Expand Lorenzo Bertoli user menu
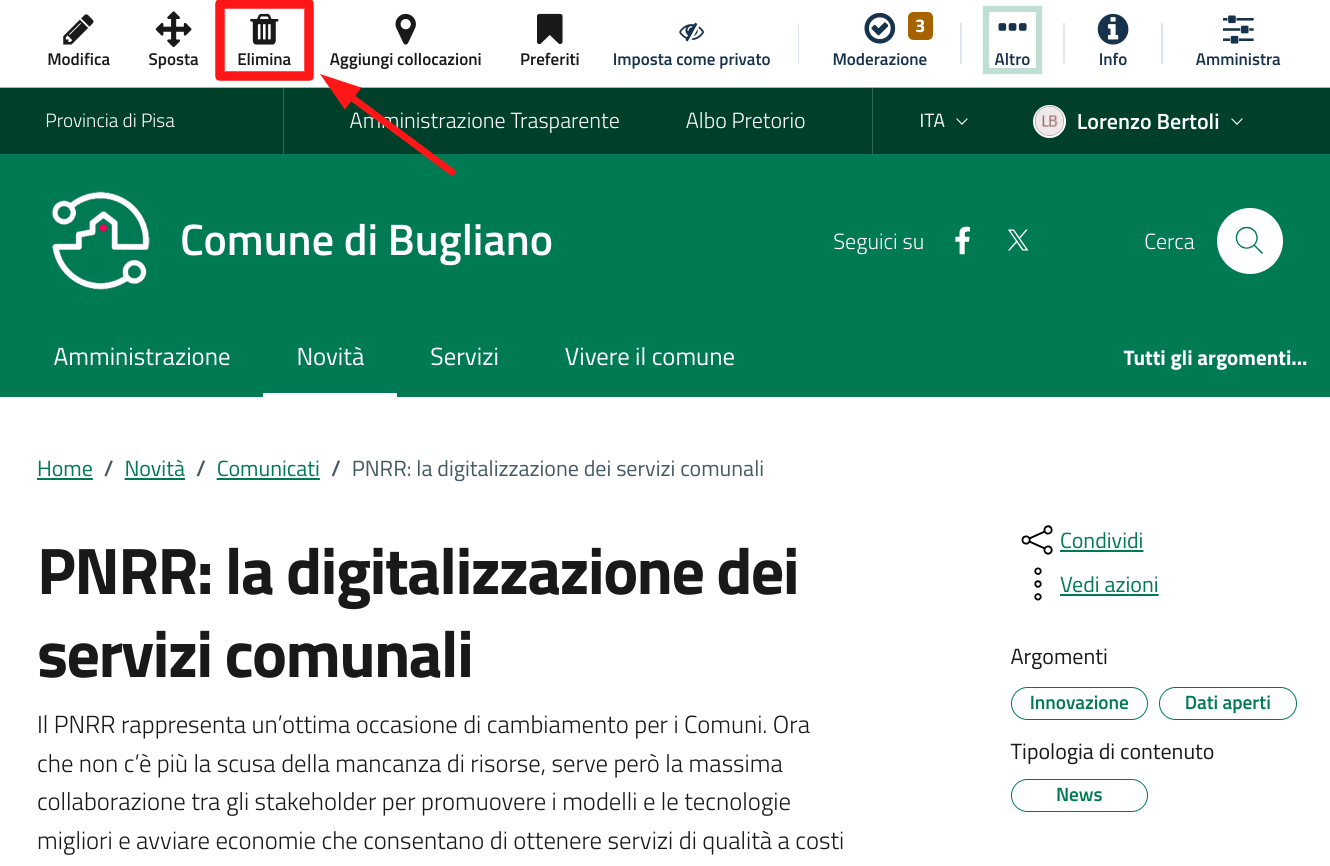This screenshot has height=866, width=1330. click(x=1139, y=122)
